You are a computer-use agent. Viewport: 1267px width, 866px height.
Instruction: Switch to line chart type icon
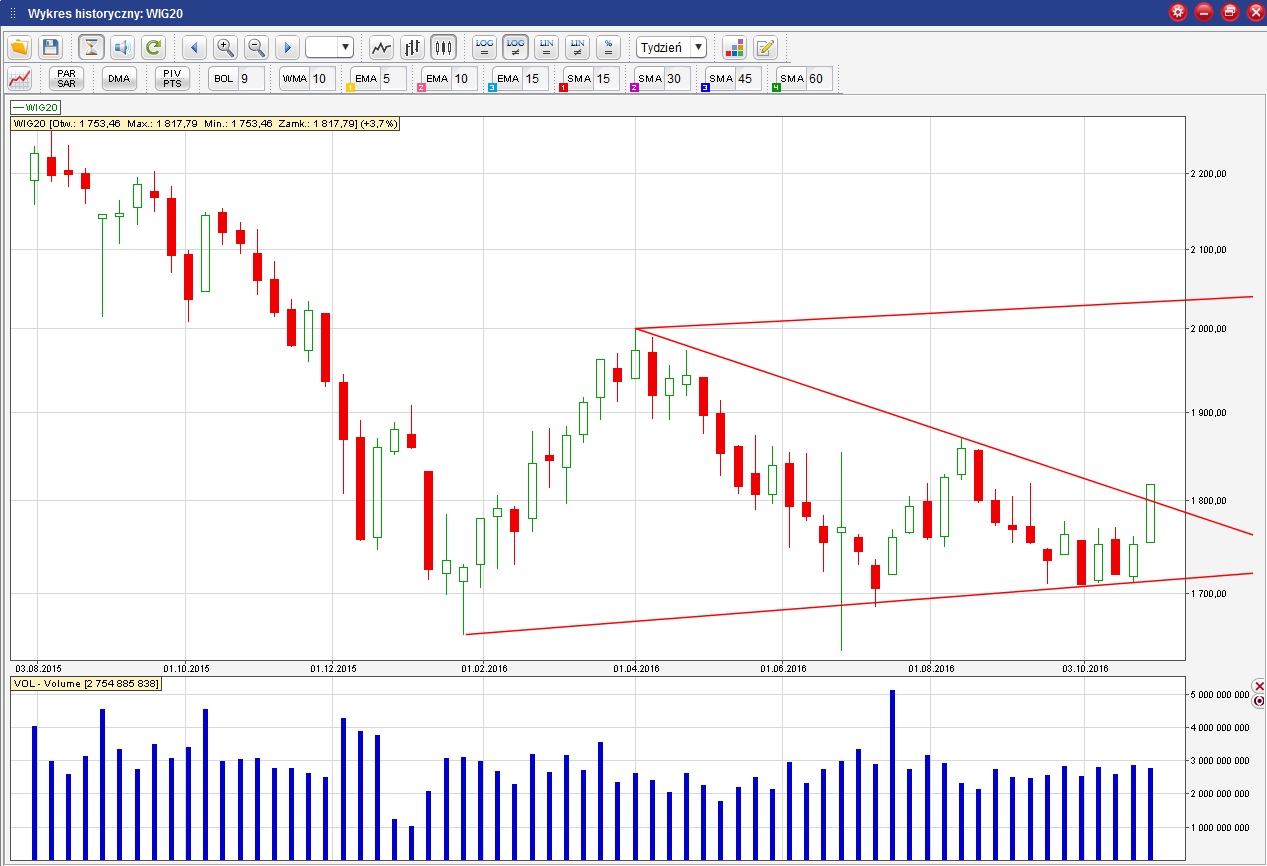381,47
